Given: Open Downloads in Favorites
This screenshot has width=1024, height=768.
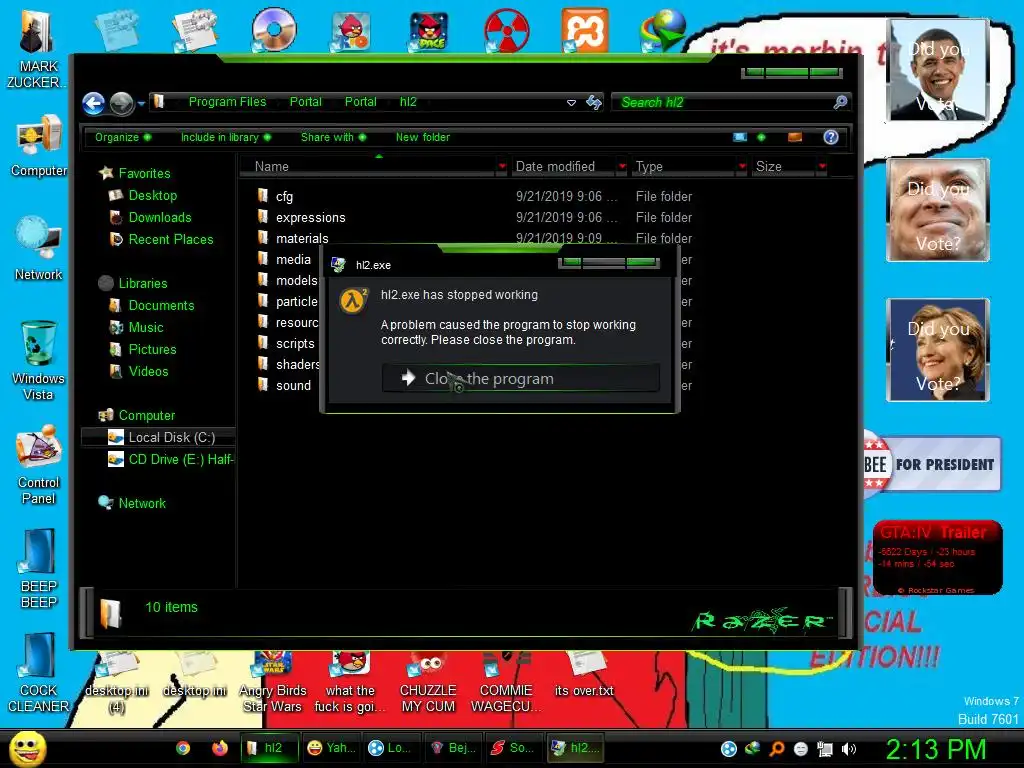Looking at the screenshot, I should click(159, 217).
